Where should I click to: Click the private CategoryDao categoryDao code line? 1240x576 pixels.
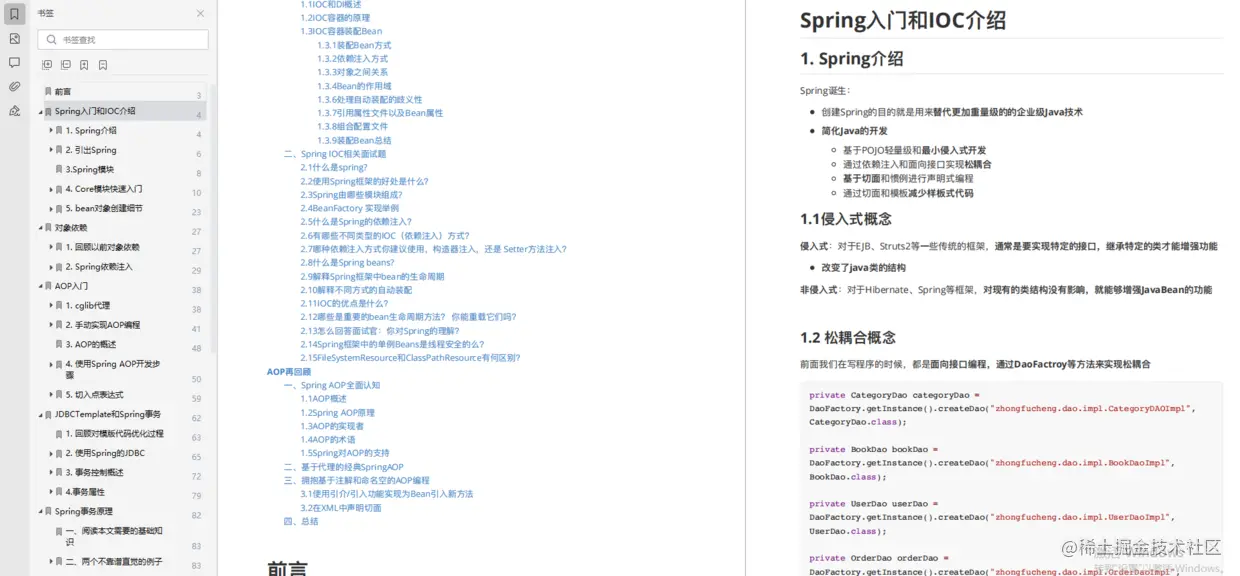coord(895,395)
